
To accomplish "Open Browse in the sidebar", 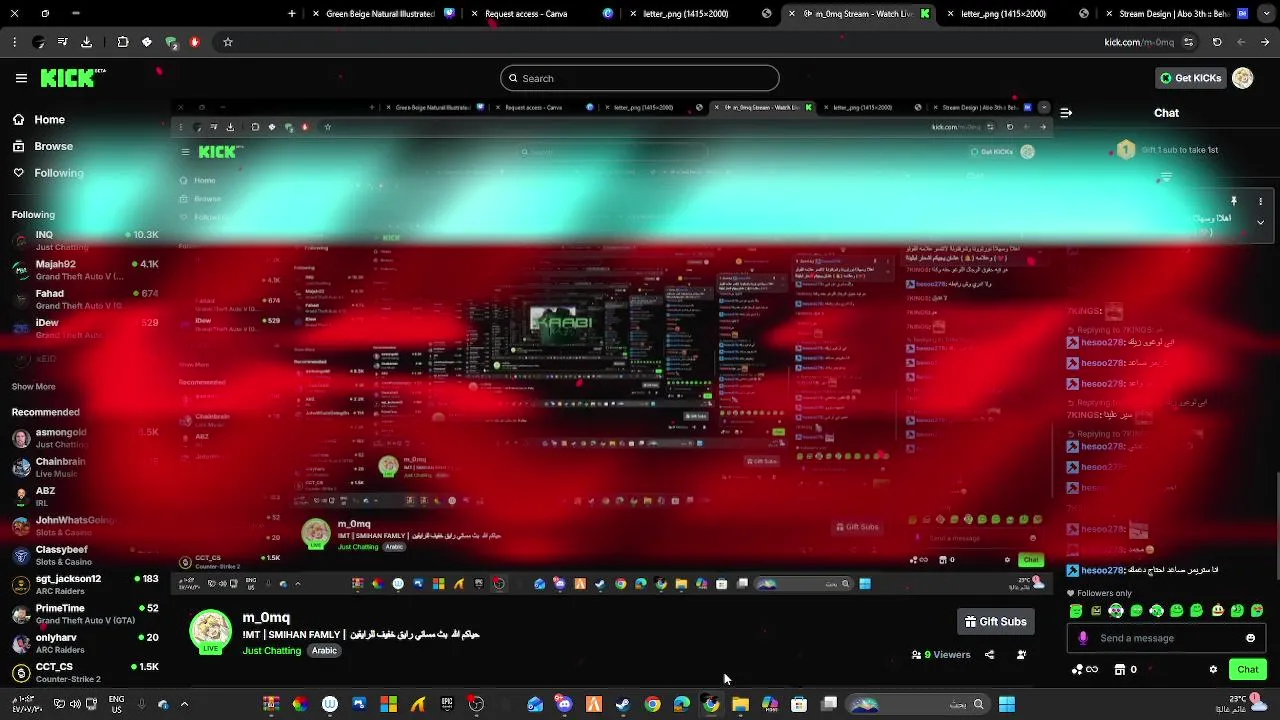I will (x=43, y=146).
